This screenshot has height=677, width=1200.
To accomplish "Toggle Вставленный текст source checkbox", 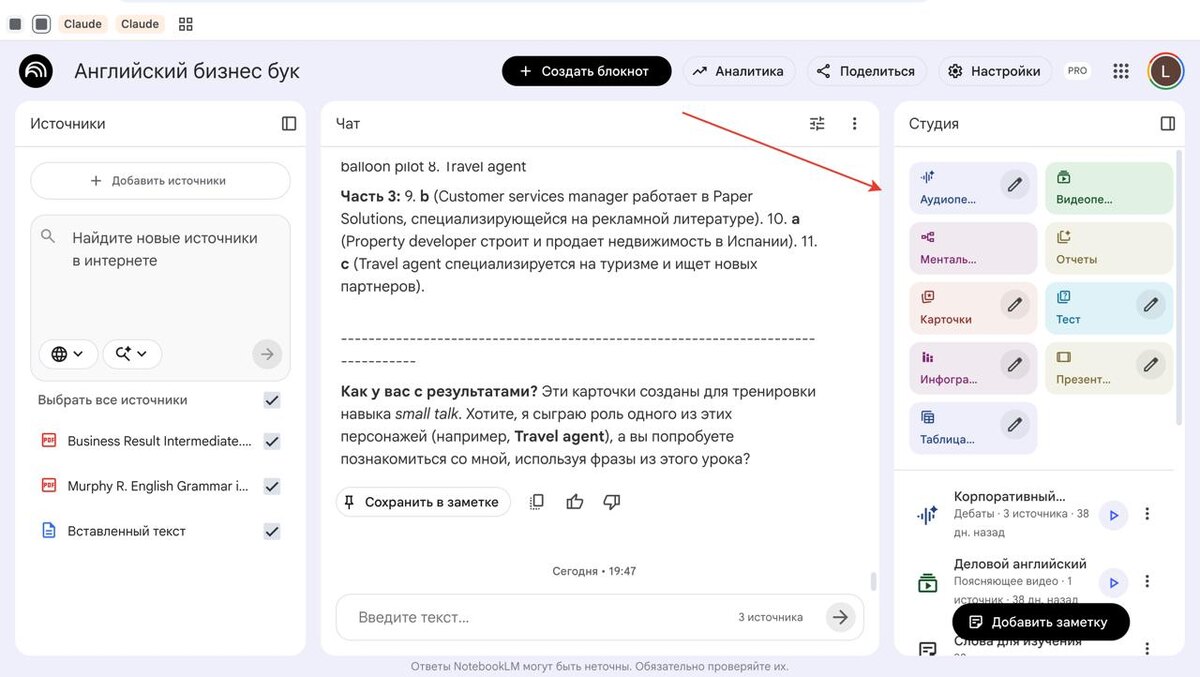I will (272, 531).
